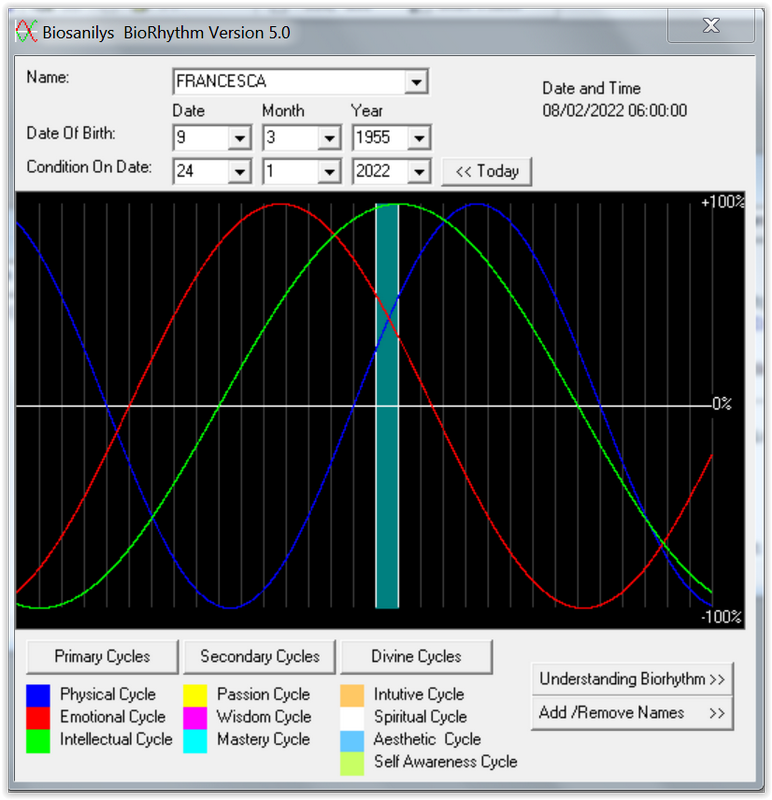This screenshot has height=800, width=772.
Task: Click the 'Physical Cycle' label
Action: click(x=108, y=694)
